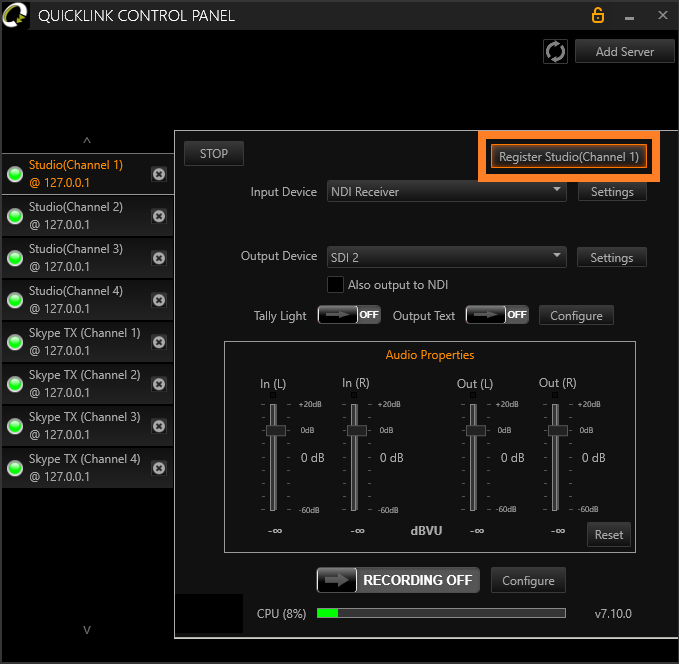Remove Studio(Channel 2) with its X icon
Screen dimensions: 679x664
[x=159, y=216]
